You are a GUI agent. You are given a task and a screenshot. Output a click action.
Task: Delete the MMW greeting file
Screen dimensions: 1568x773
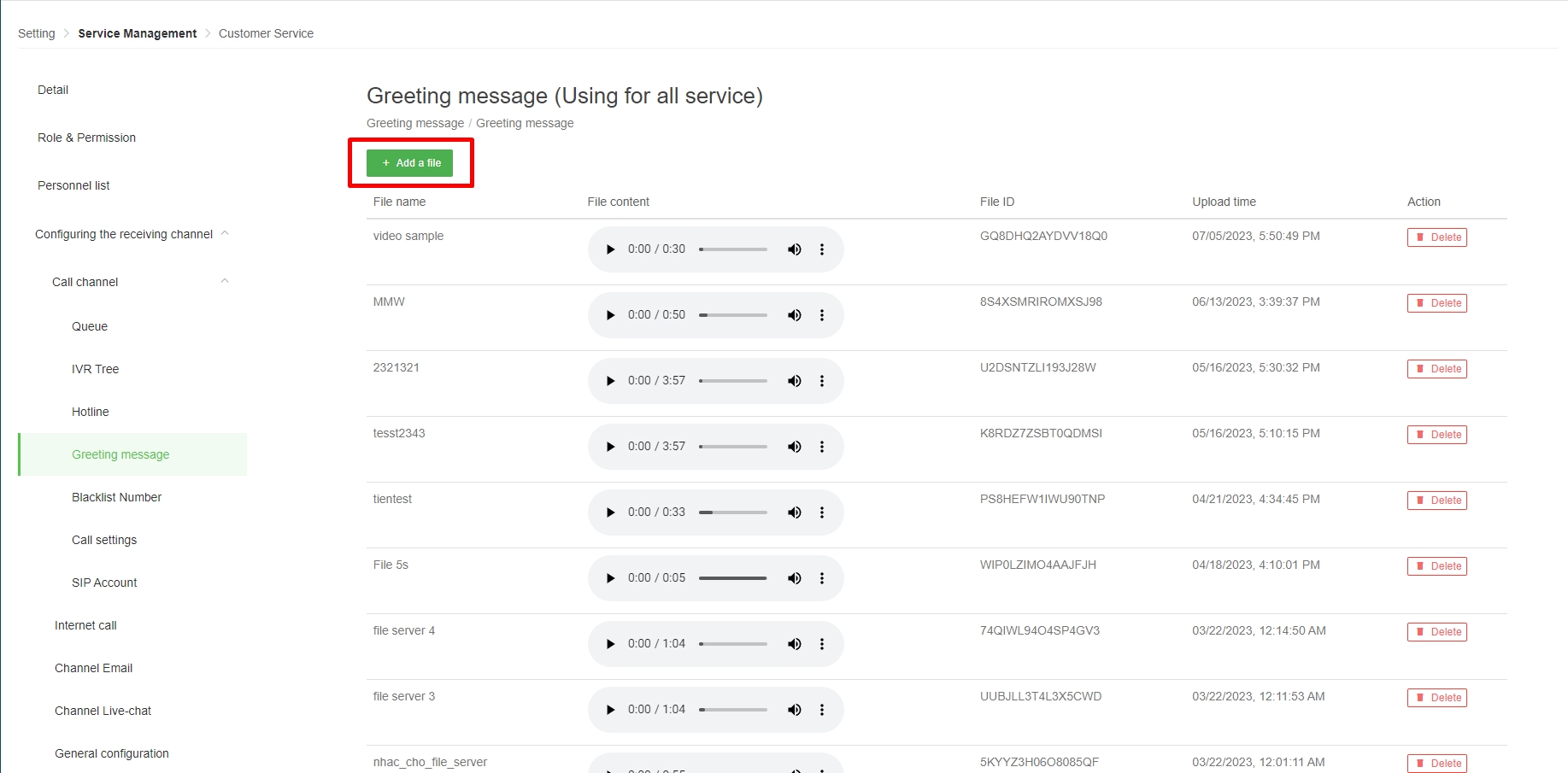pyautogui.click(x=1436, y=303)
